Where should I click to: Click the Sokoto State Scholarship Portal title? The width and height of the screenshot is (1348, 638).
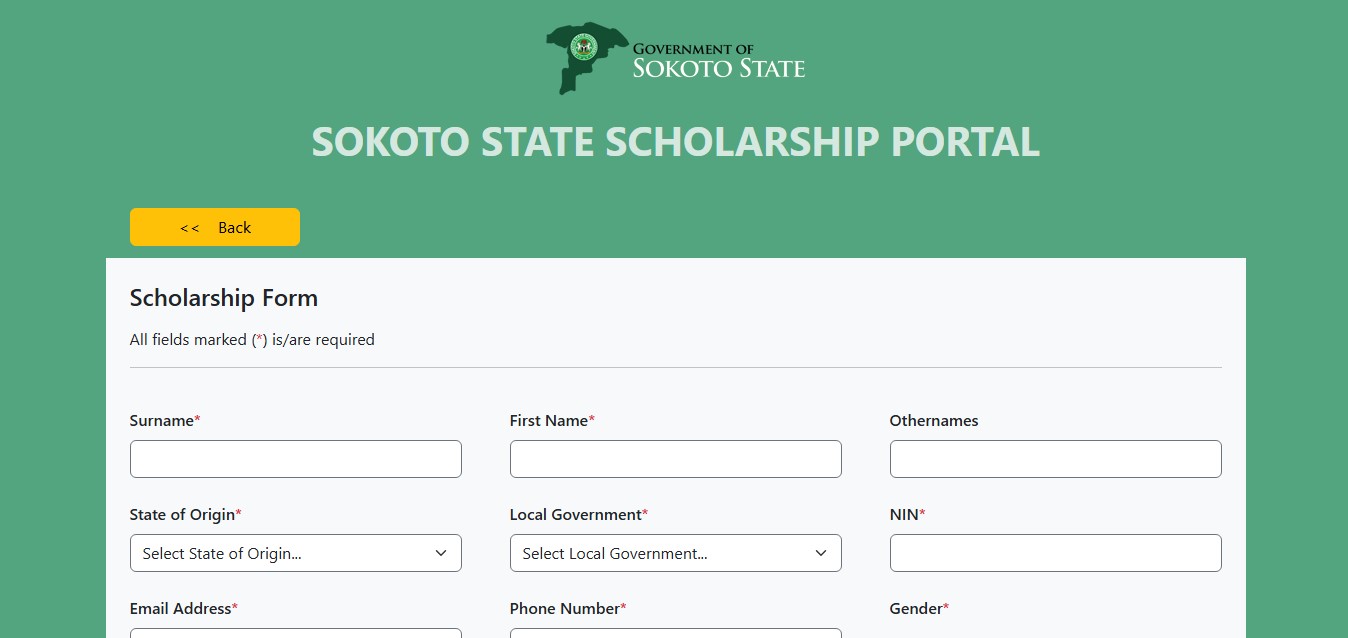pos(675,142)
